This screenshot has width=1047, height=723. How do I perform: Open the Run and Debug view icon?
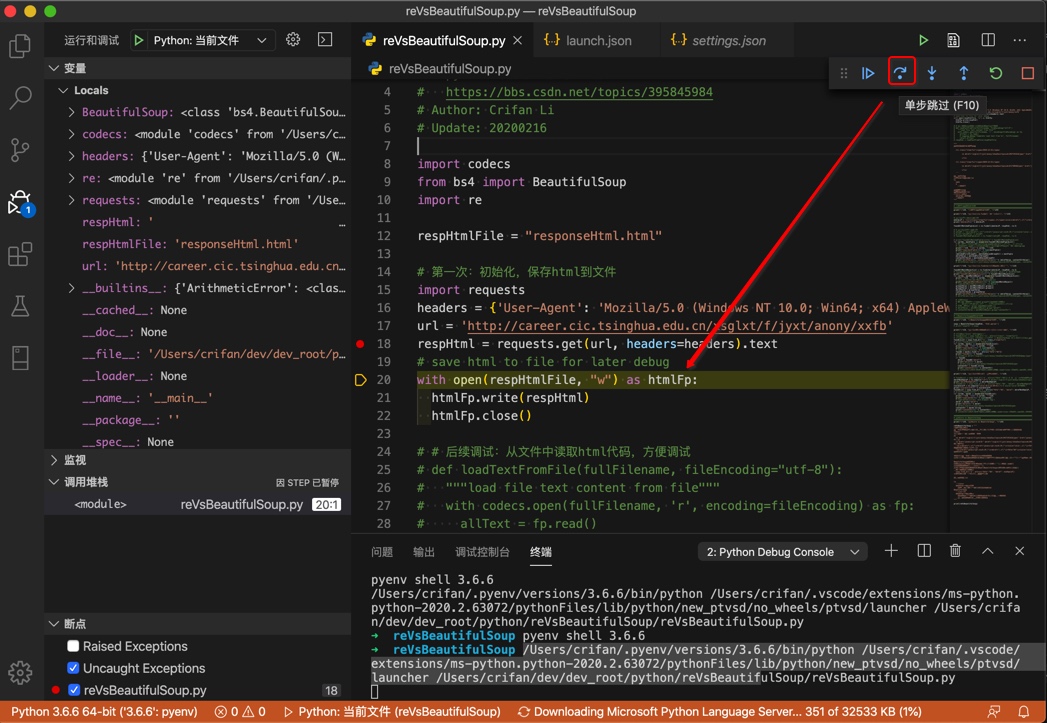(x=20, y=202)
